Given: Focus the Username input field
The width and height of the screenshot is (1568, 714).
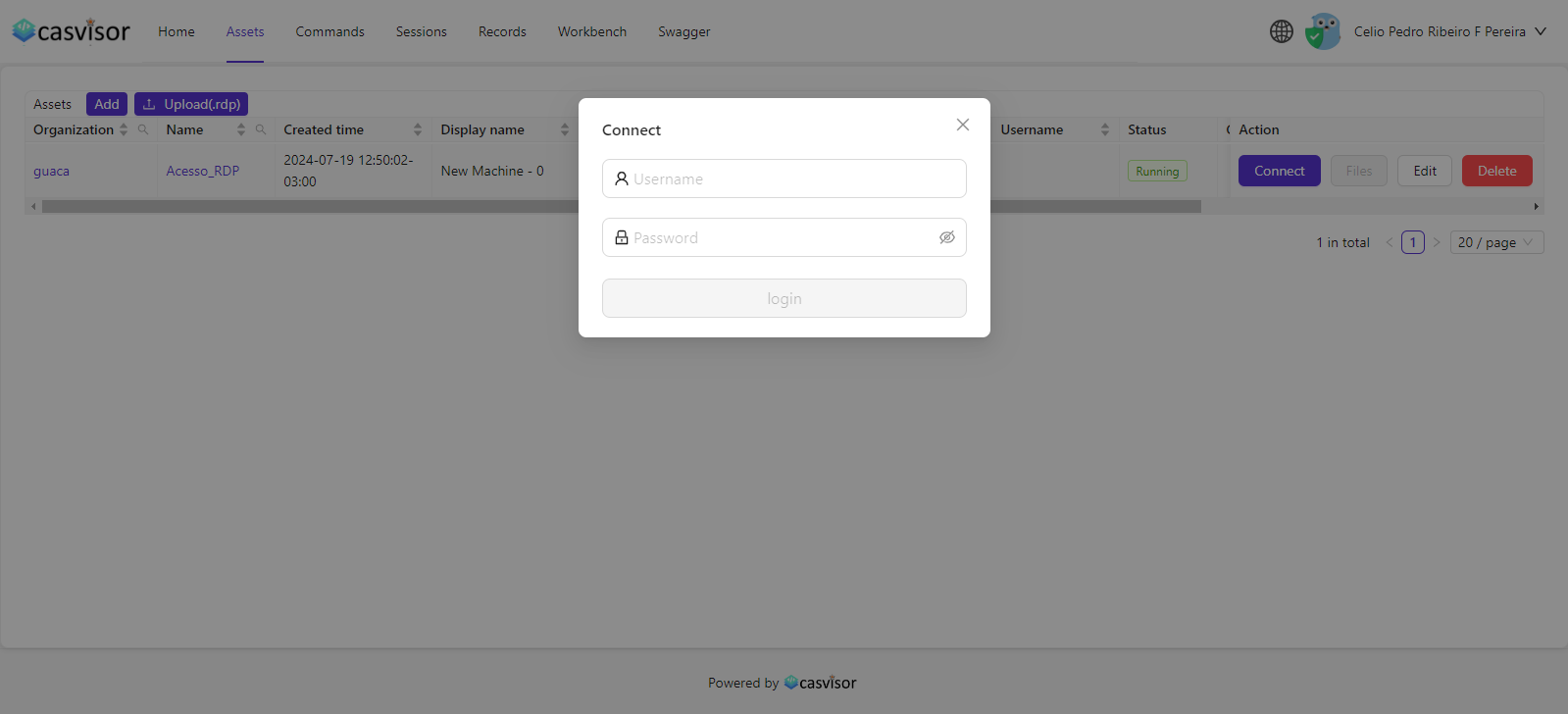Looking at the screenshot, I should click(784, 178).
